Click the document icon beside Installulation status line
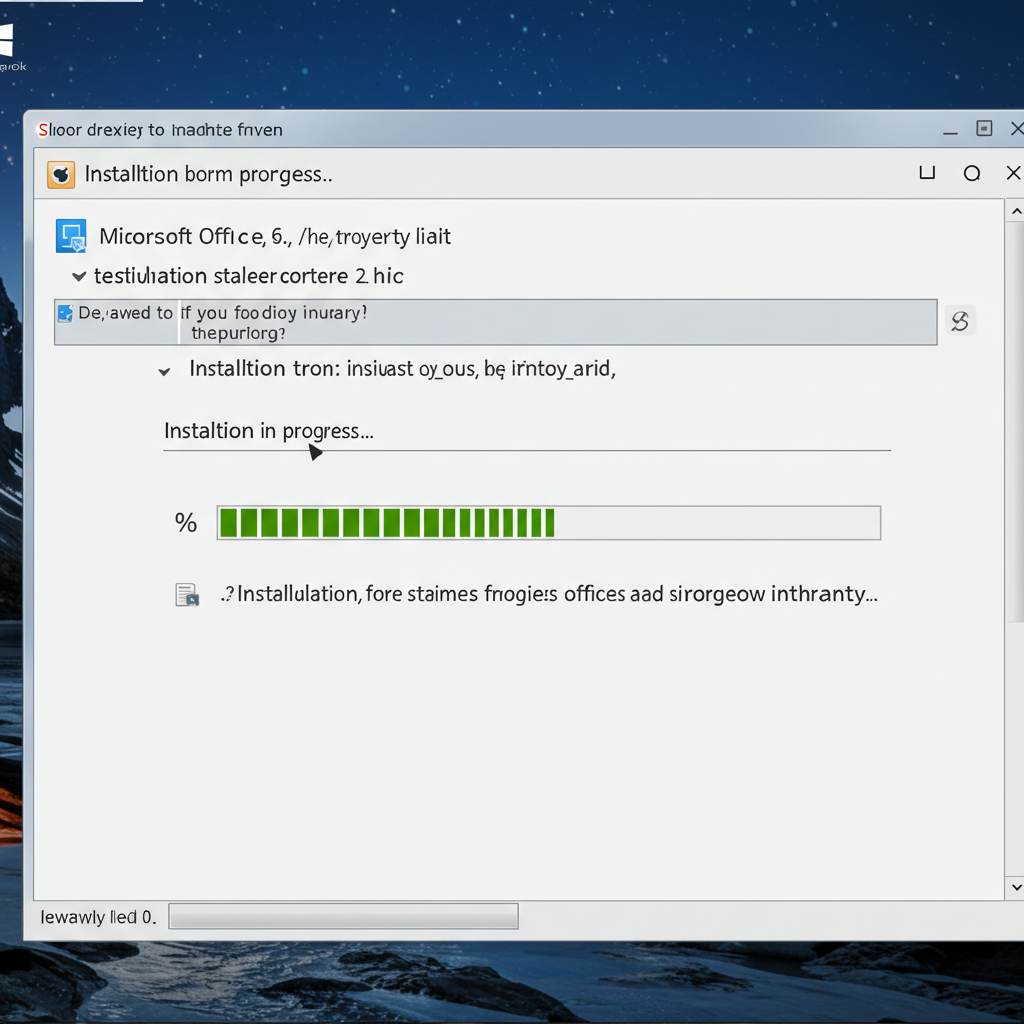Viewport: 1024px width, 1024px height. coord(187,594)
